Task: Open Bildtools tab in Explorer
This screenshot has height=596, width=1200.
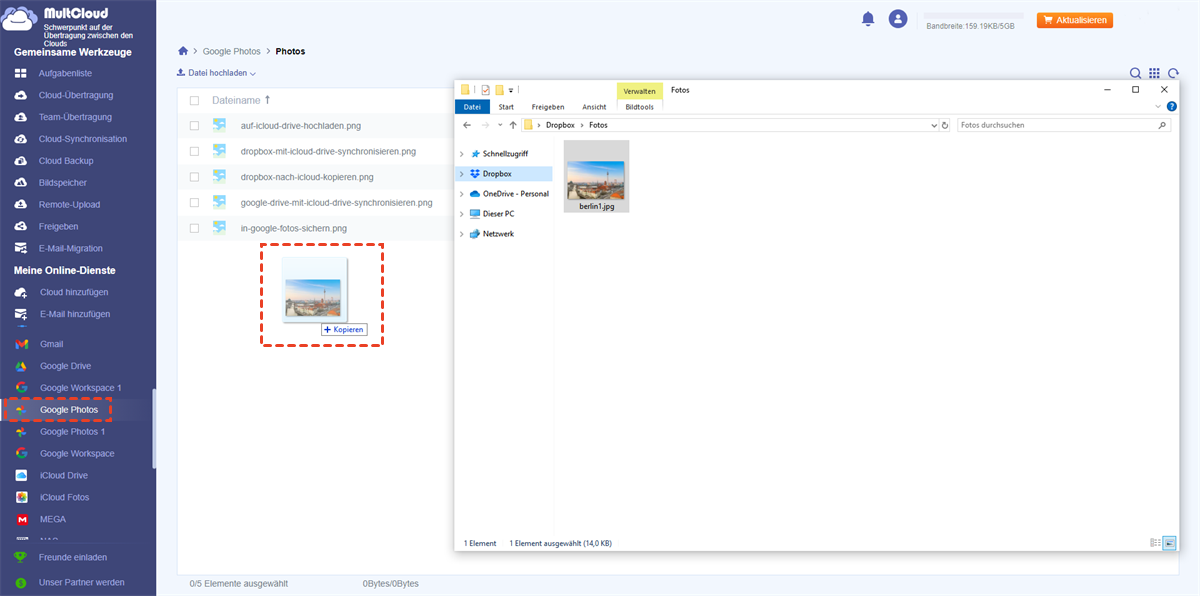Action: 640,107
